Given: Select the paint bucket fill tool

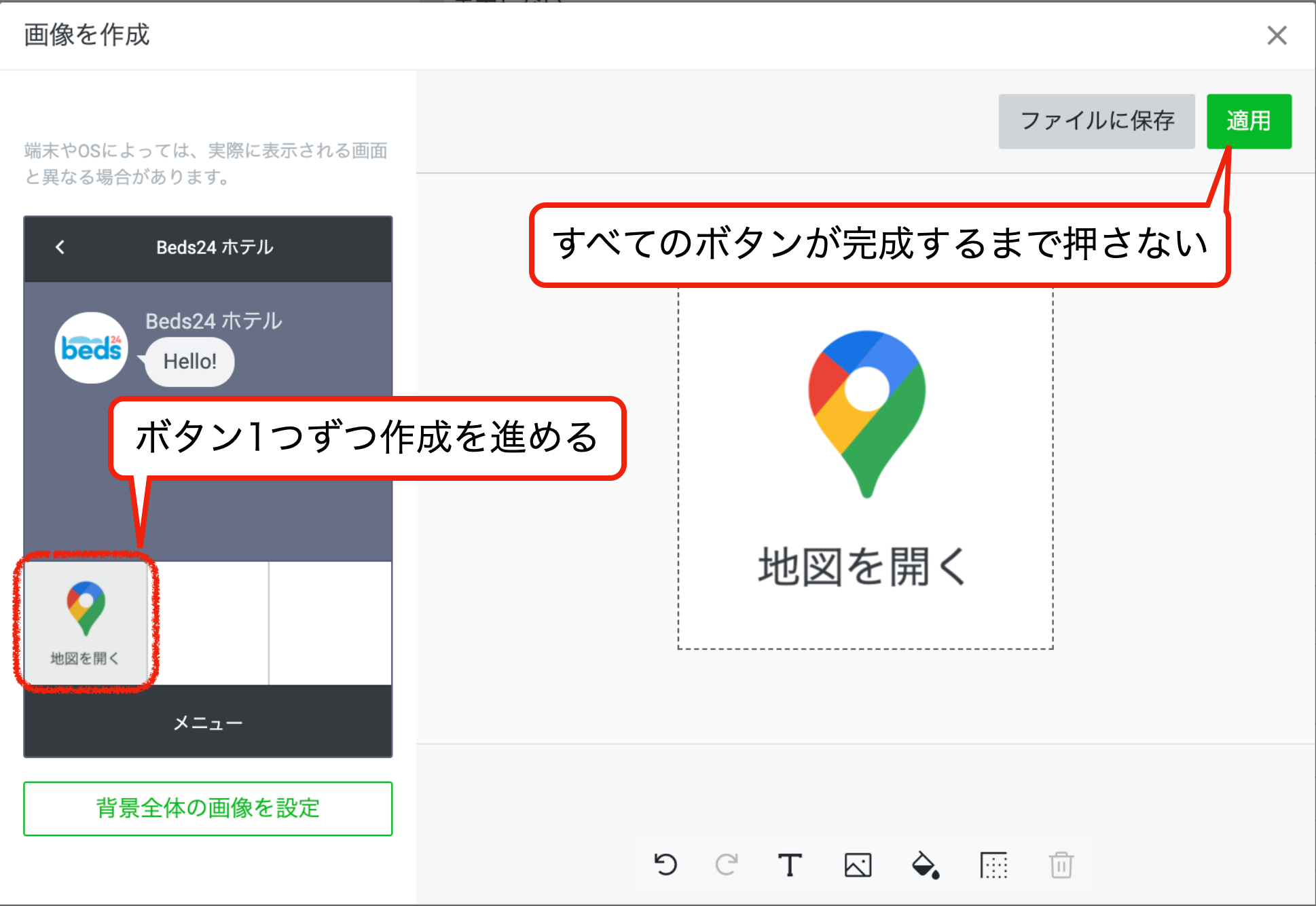Looking at the screenshot, I should pos(925,865).
